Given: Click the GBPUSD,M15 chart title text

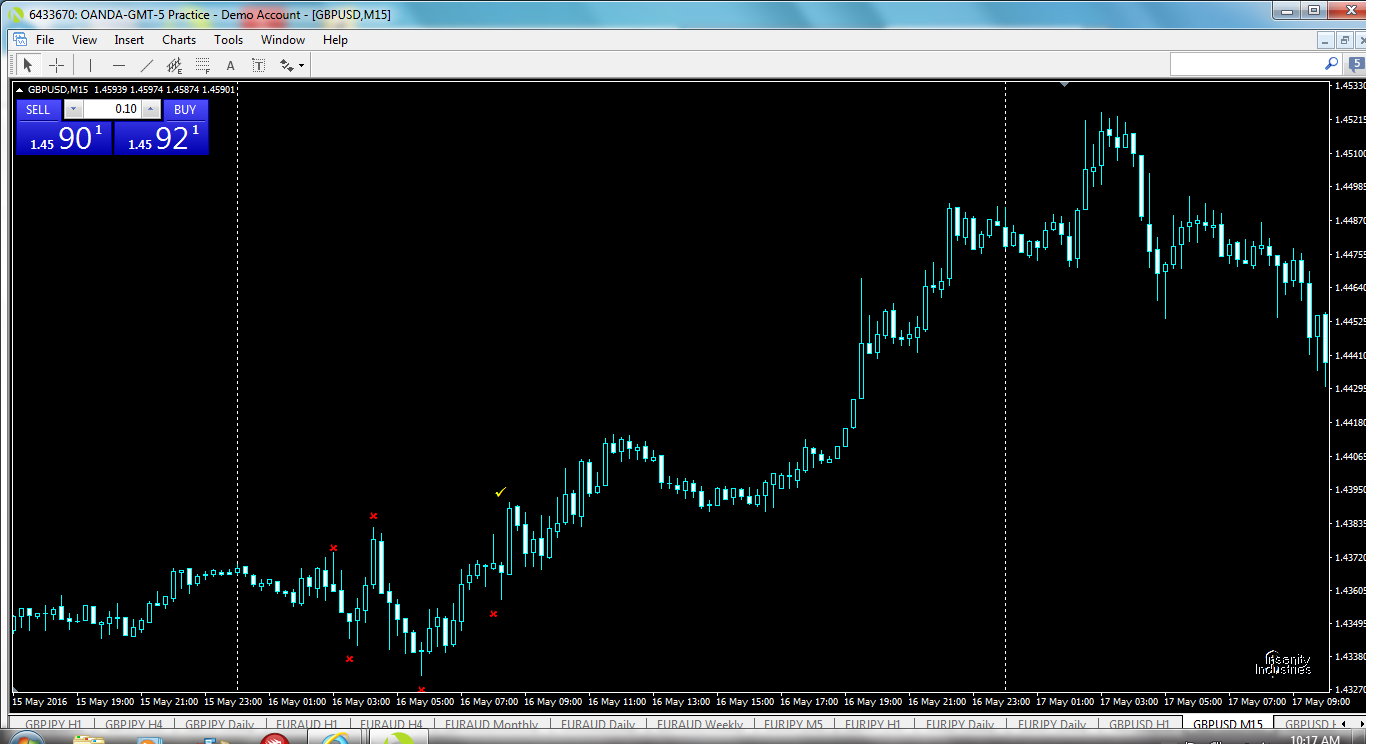Looking at the screenshot, I should pos(57,90).
